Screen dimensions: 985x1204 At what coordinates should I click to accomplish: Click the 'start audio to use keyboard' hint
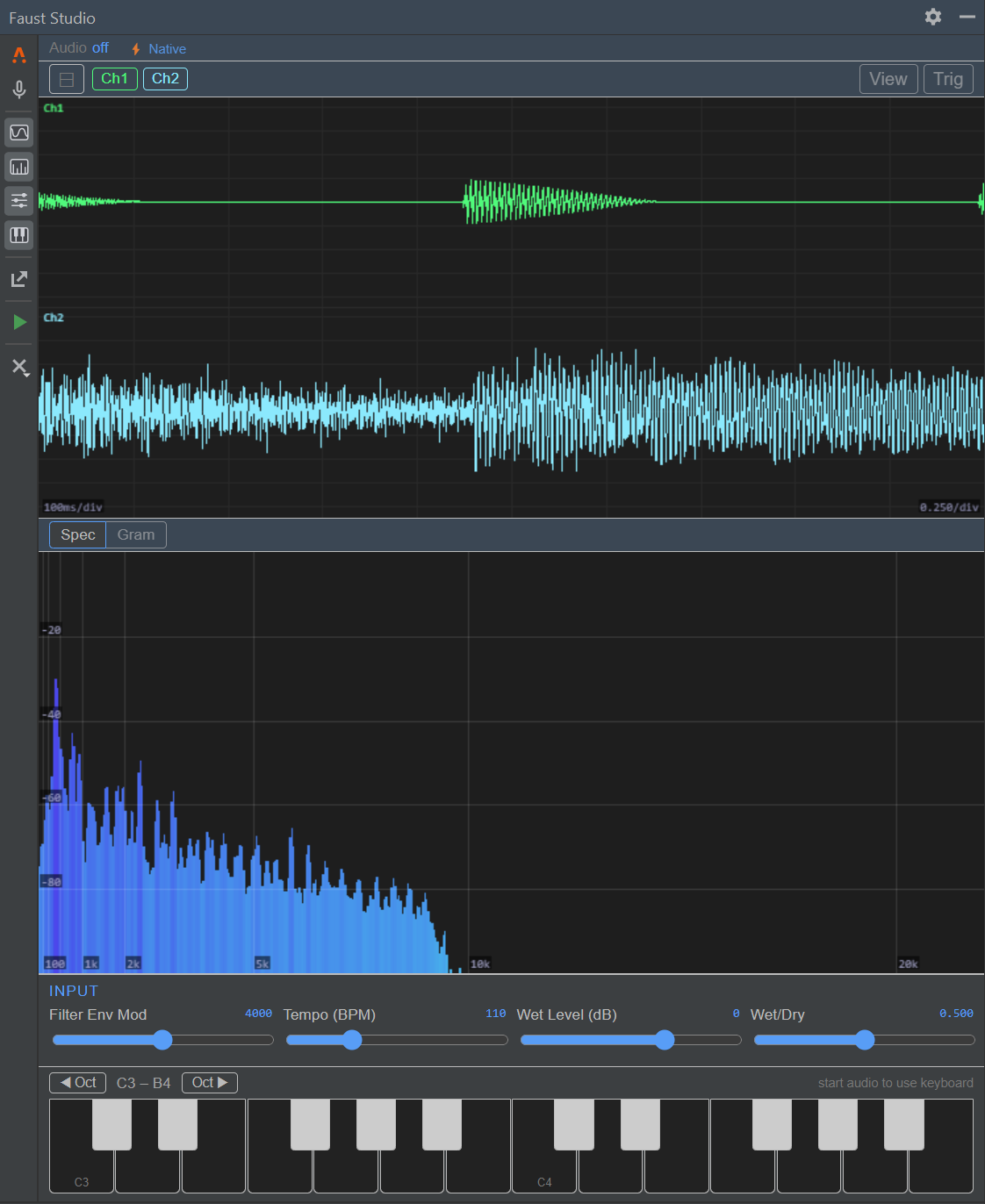click(895, 1083)
